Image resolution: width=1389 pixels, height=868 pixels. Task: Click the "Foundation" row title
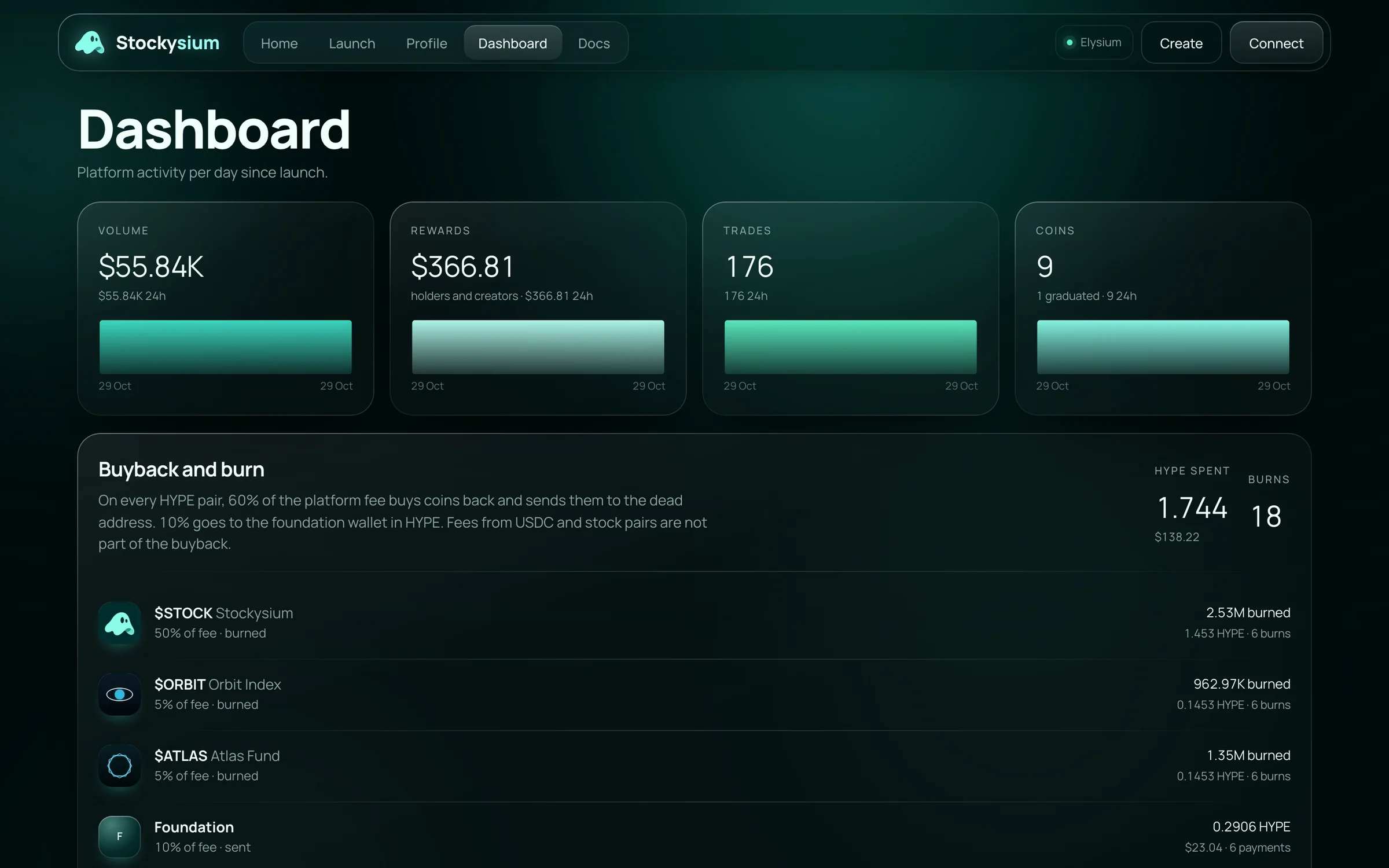point(194,827)
